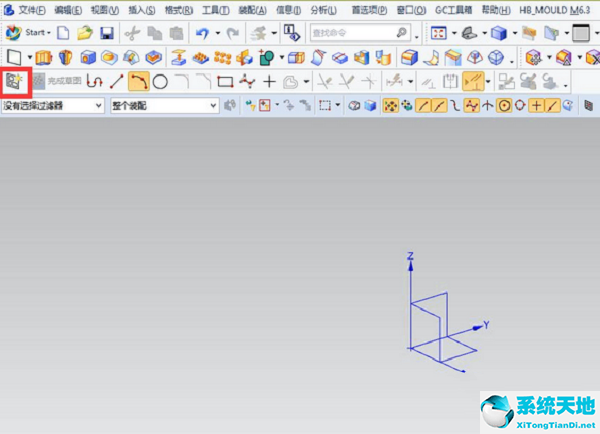Select the Arc sketch tool
The width and height of the screenshot is (600, 434).
pyautogui.click(x=139, y=81)
